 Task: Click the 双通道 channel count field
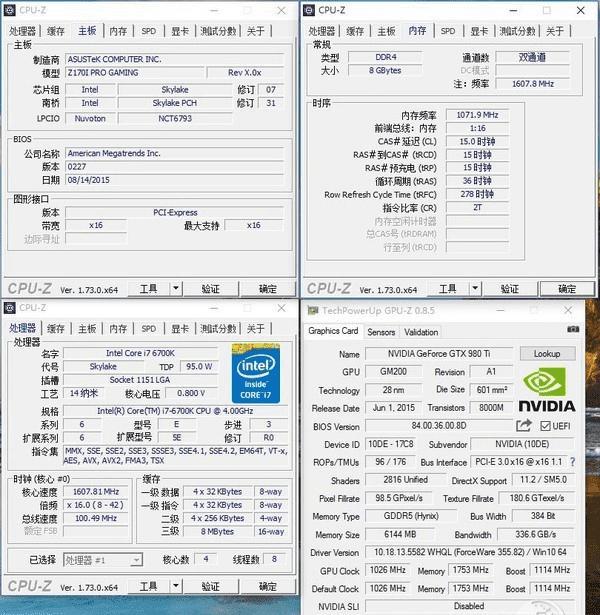tap(532, 57)
